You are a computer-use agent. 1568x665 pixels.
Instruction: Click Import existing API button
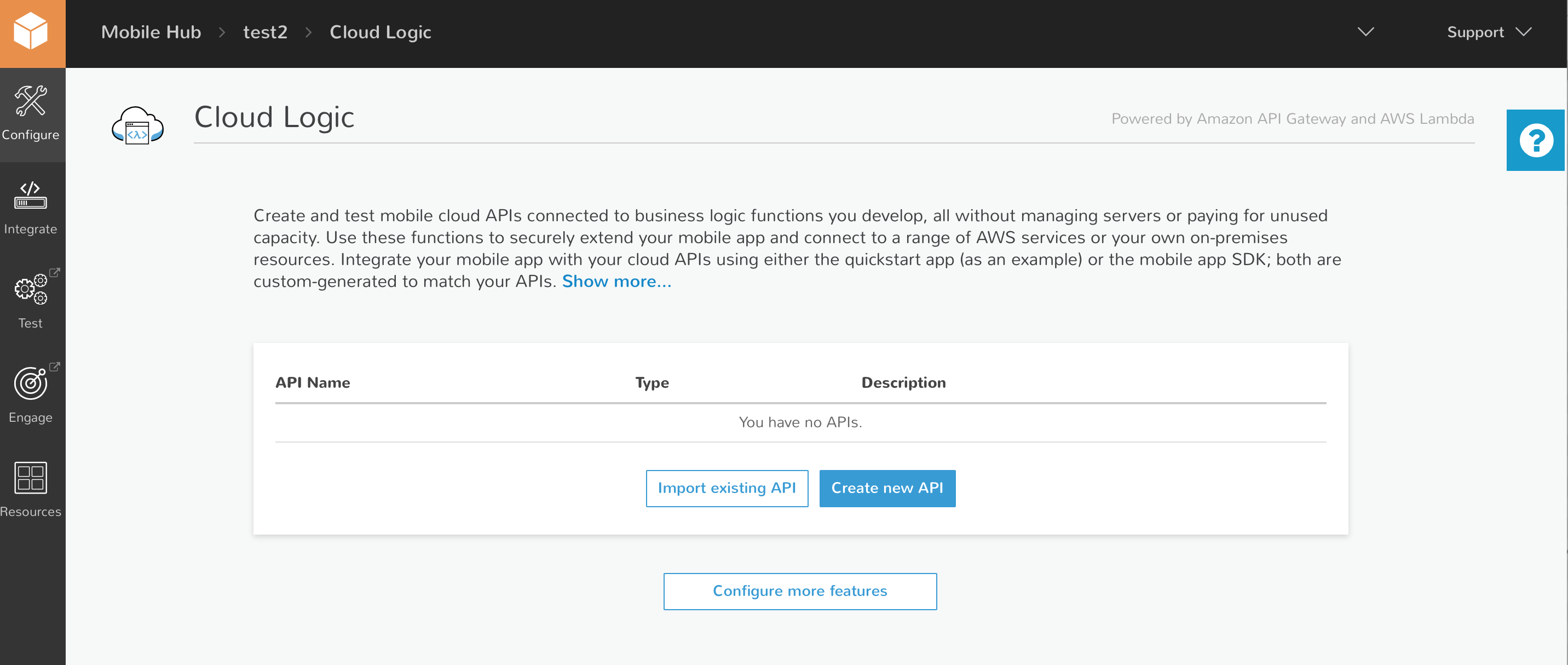click(727, 489)
